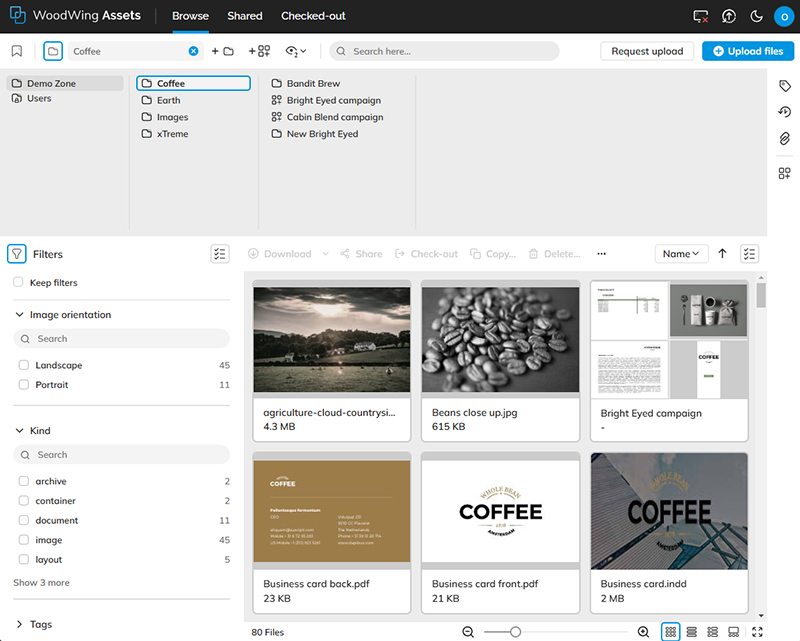Check the image kind filter
This screenshot has width=800, height=641.
(x=23, y=539)
